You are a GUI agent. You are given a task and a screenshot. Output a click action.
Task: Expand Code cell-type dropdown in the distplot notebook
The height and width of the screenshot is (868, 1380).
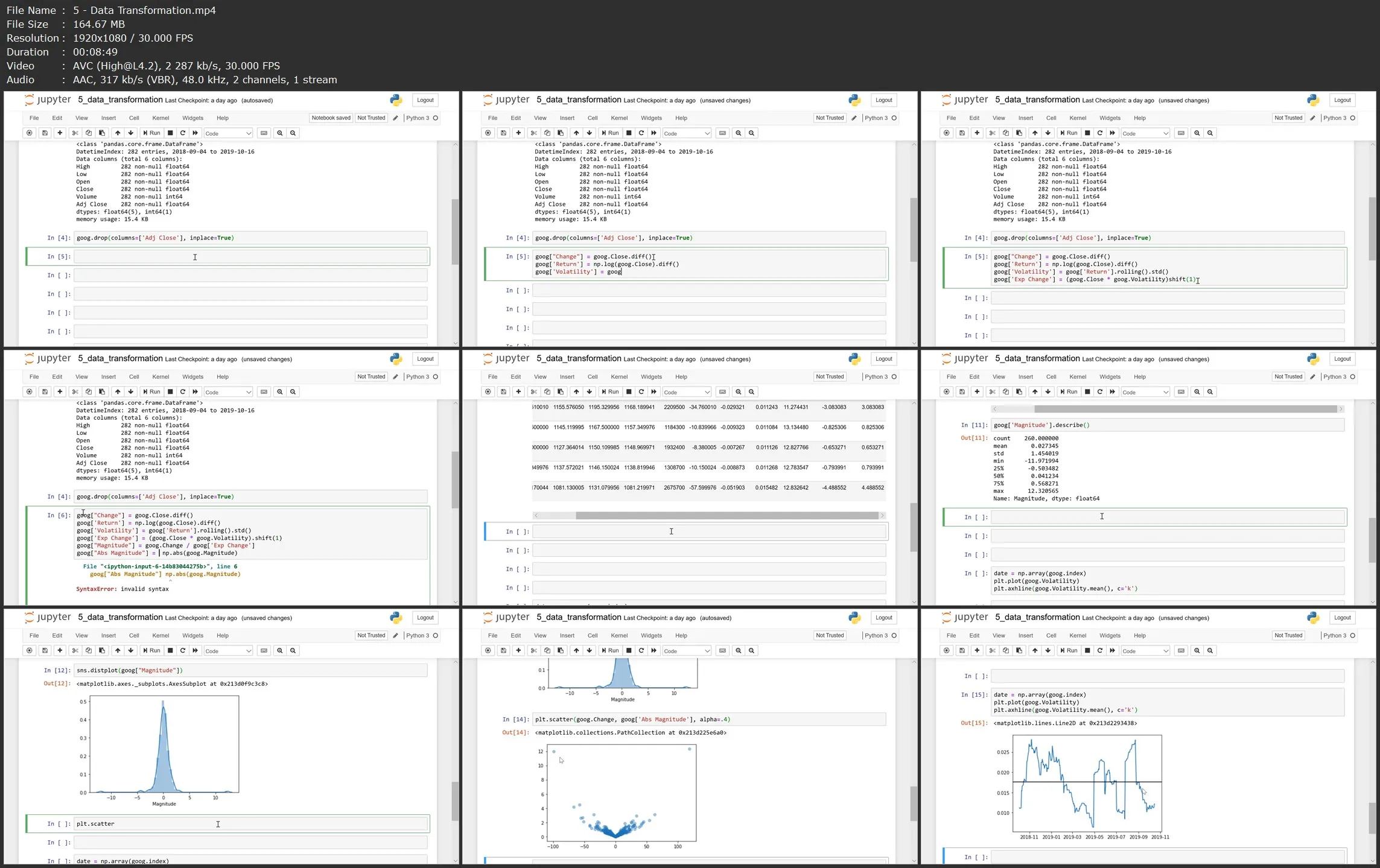tap(228, 651)
